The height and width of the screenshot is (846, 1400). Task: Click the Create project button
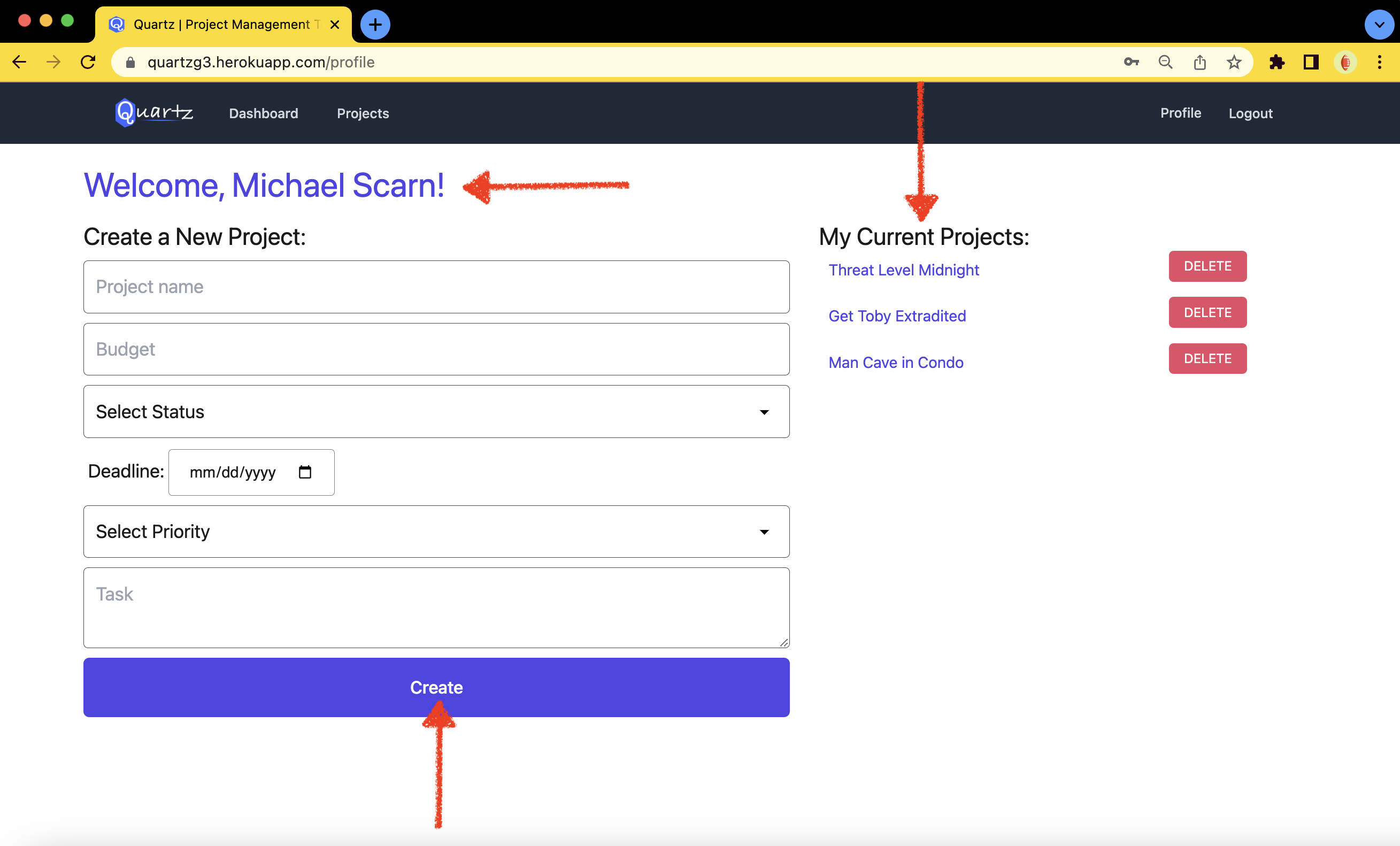[x=435, y=687]
